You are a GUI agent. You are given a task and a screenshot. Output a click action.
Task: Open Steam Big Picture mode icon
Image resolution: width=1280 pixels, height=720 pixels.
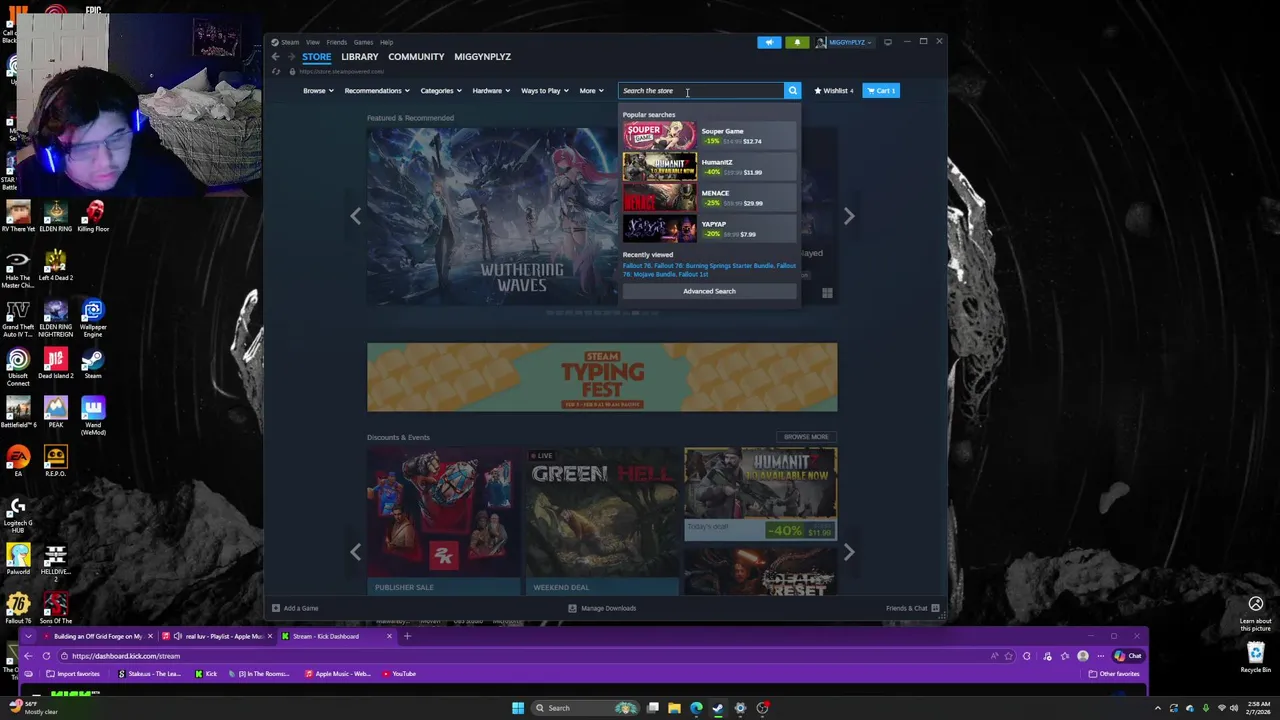888,42
